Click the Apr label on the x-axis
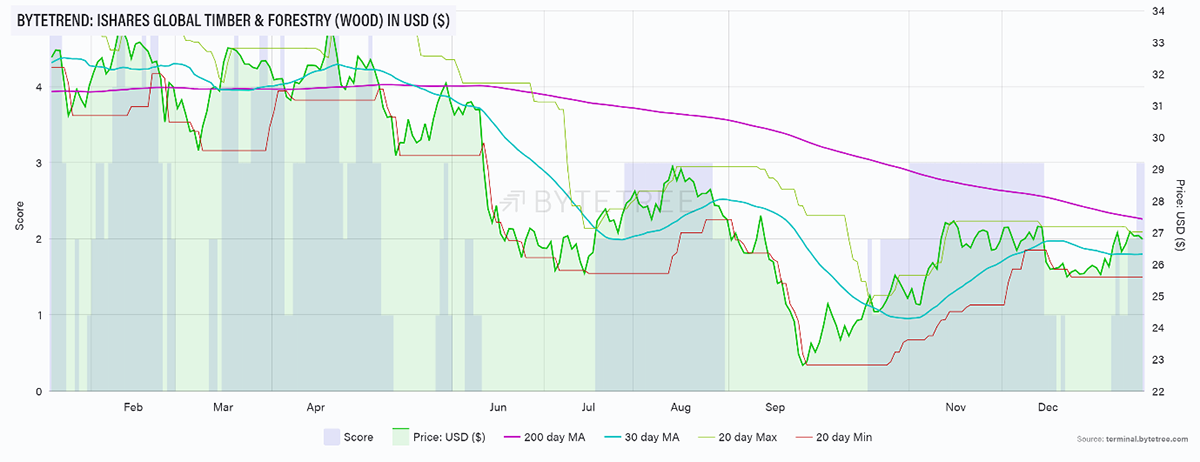This screenshot has height=462, width=1200. tap(316, 408)
